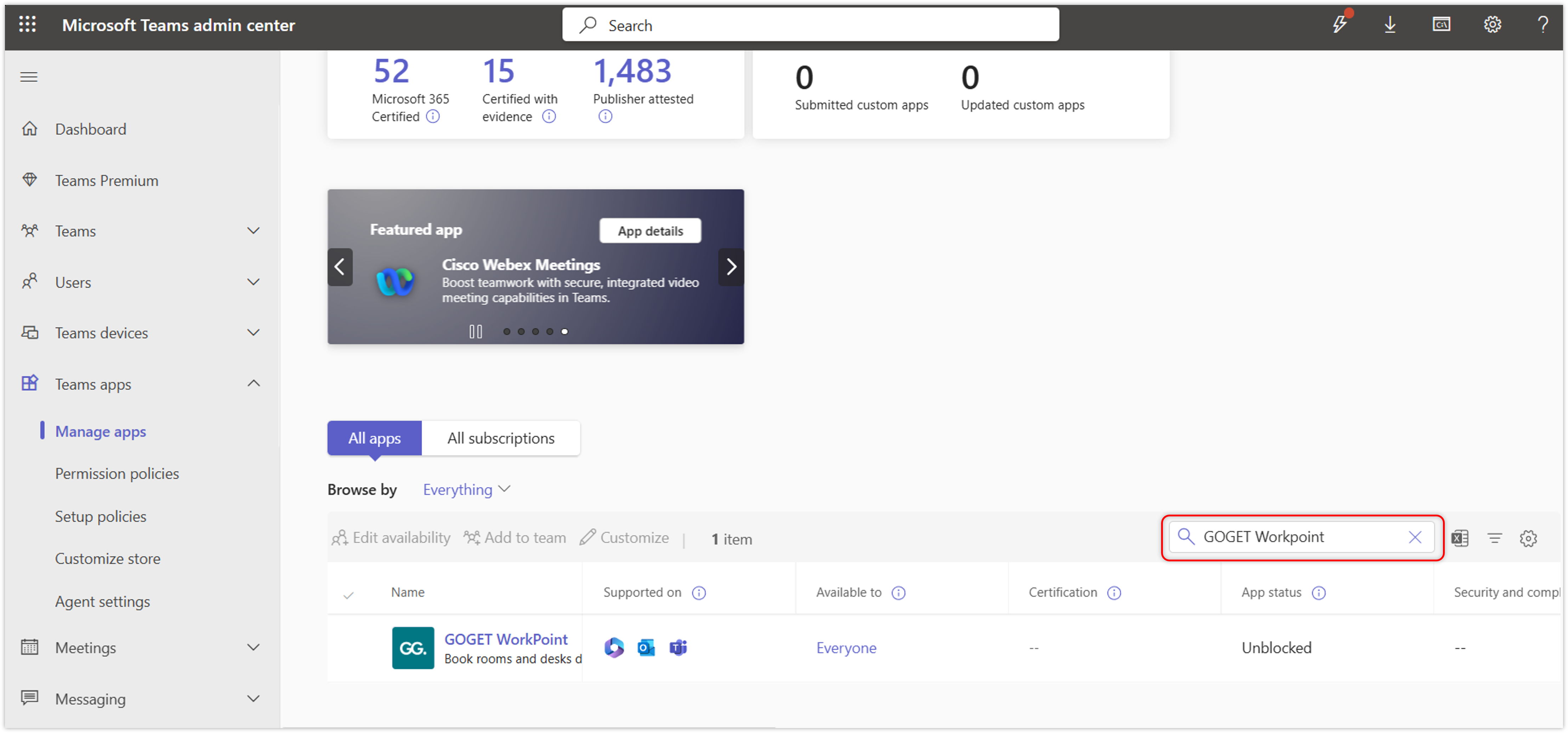Show next featured app slide
The width and height of the screenshot is (1568, 733).
tap(731, 267)
